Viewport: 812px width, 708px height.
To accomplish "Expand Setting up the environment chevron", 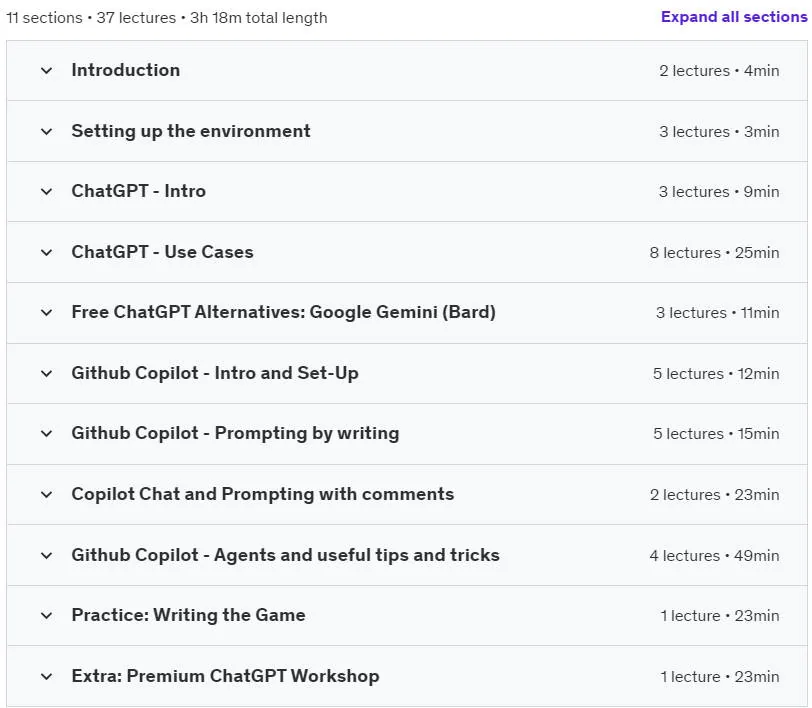I will (x=47, y=132).
